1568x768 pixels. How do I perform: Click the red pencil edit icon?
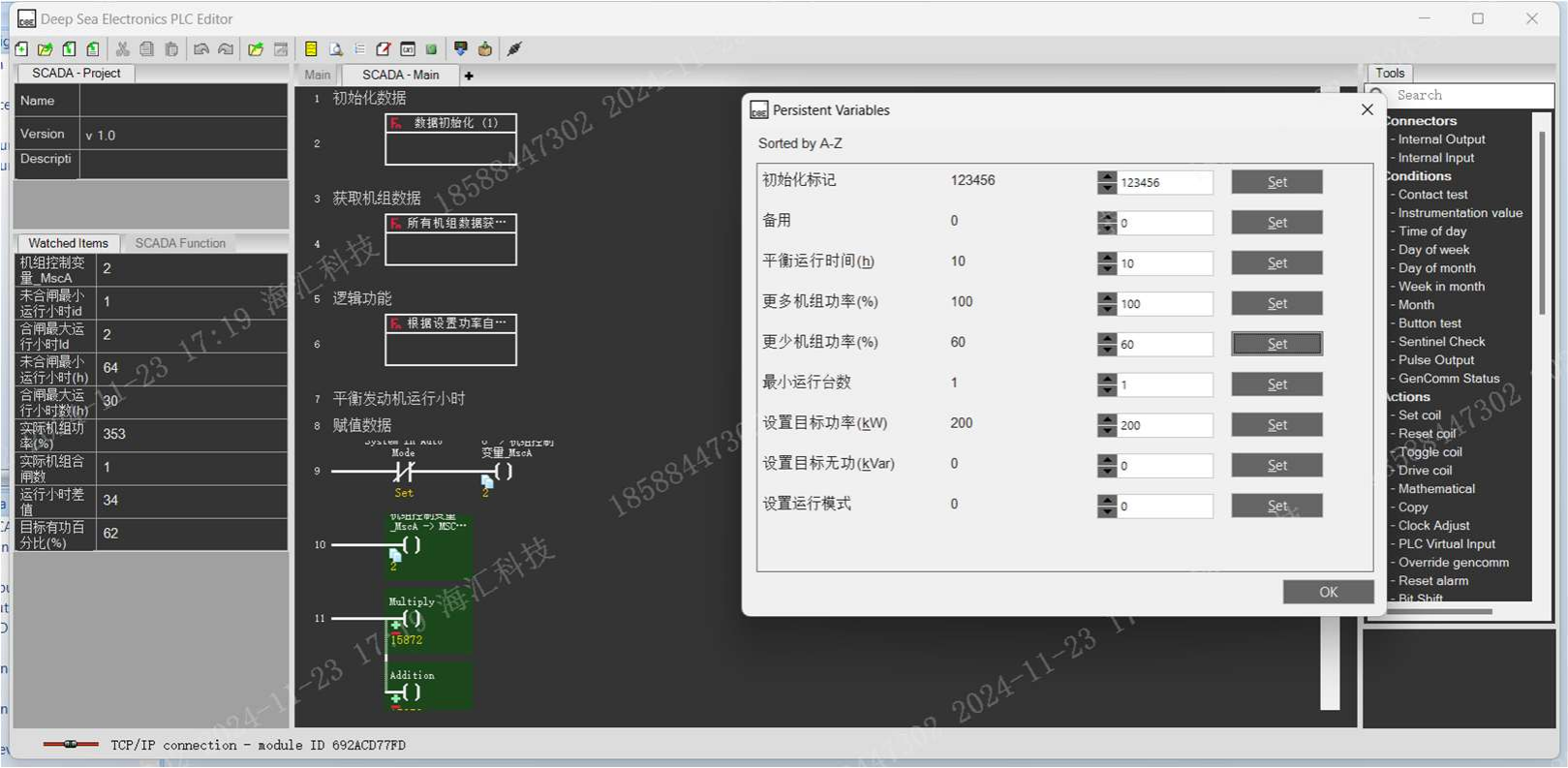coord(384,48)
